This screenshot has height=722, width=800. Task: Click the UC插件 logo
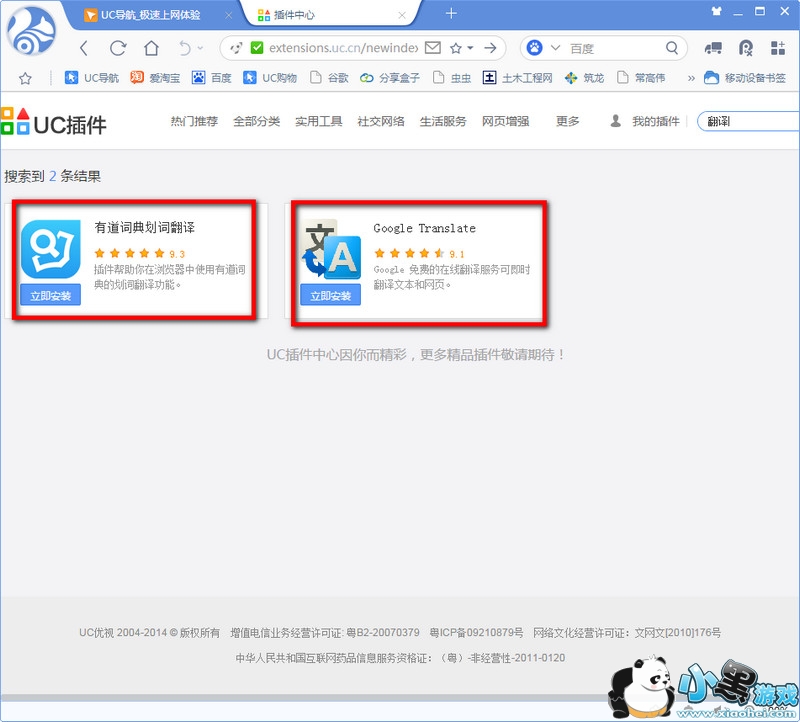tap(54, 123)
